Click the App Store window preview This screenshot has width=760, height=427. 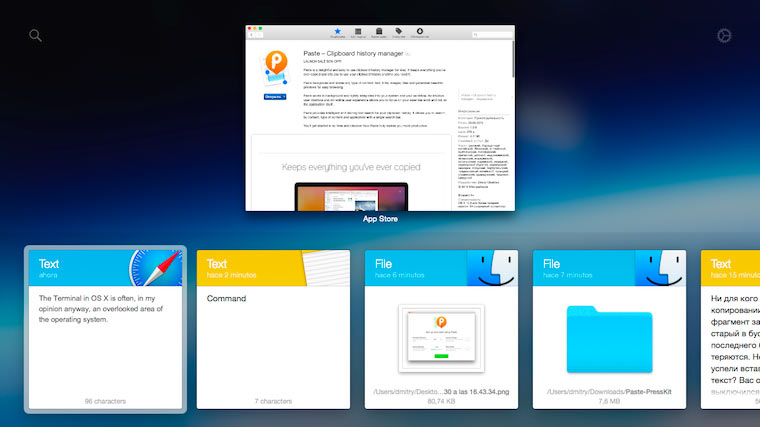380,118
